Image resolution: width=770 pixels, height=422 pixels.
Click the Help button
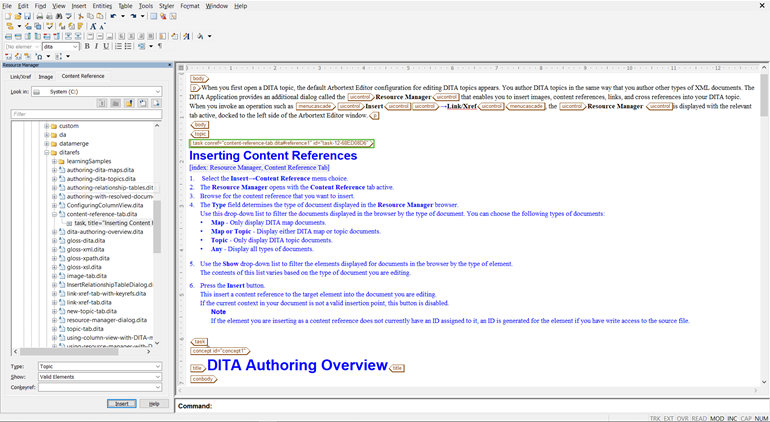click(154, 404)
